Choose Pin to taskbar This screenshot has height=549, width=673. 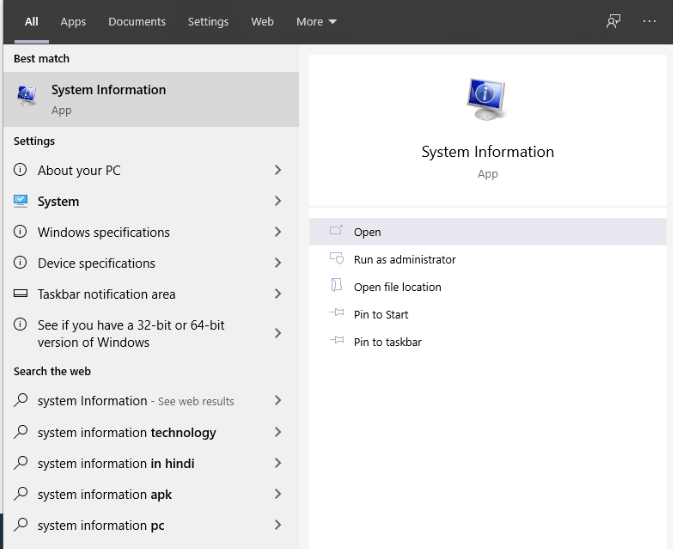pos(387,342)
